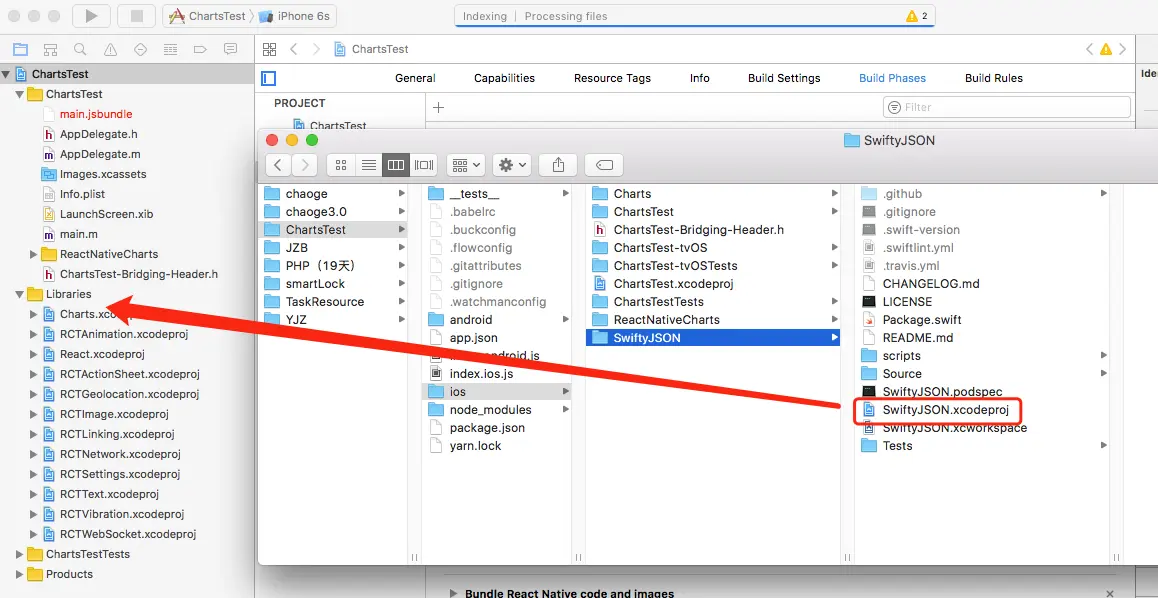The image size is (1158, 598).
Task: Click Finder back button
Action: pos(277,165)
